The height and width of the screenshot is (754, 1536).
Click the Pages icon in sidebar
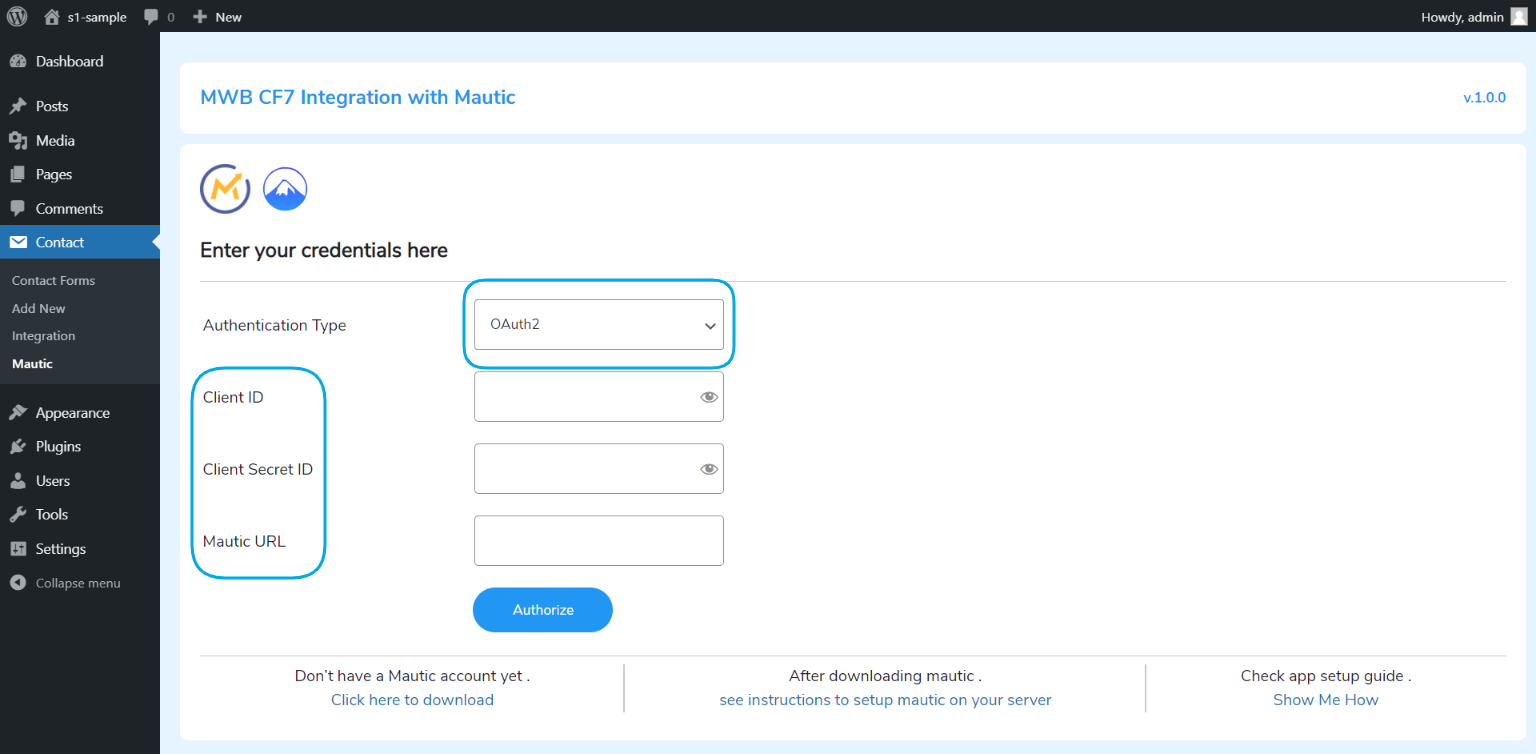[x=18, y=174]
